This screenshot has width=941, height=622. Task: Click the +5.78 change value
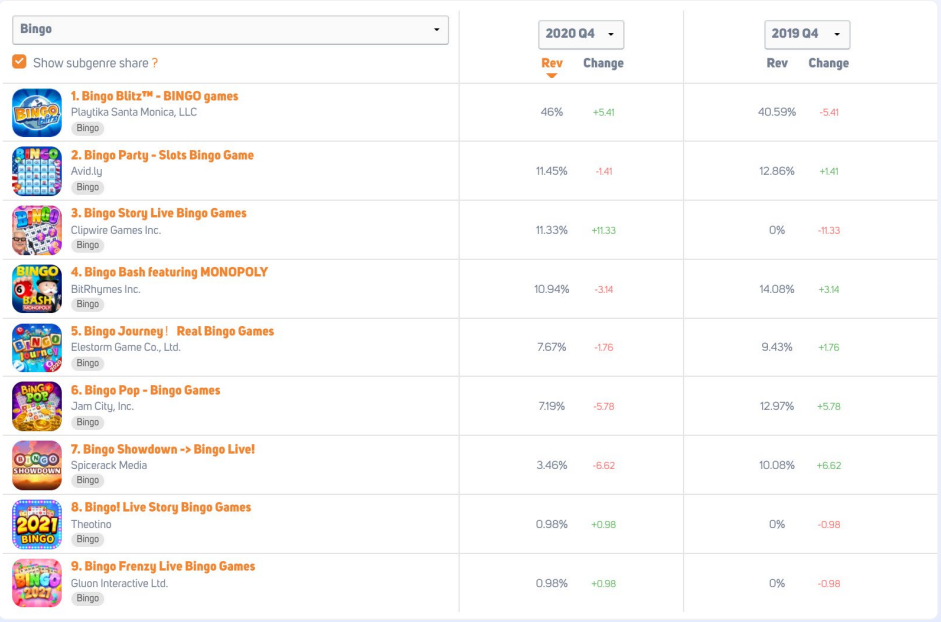tap(829, 407)
